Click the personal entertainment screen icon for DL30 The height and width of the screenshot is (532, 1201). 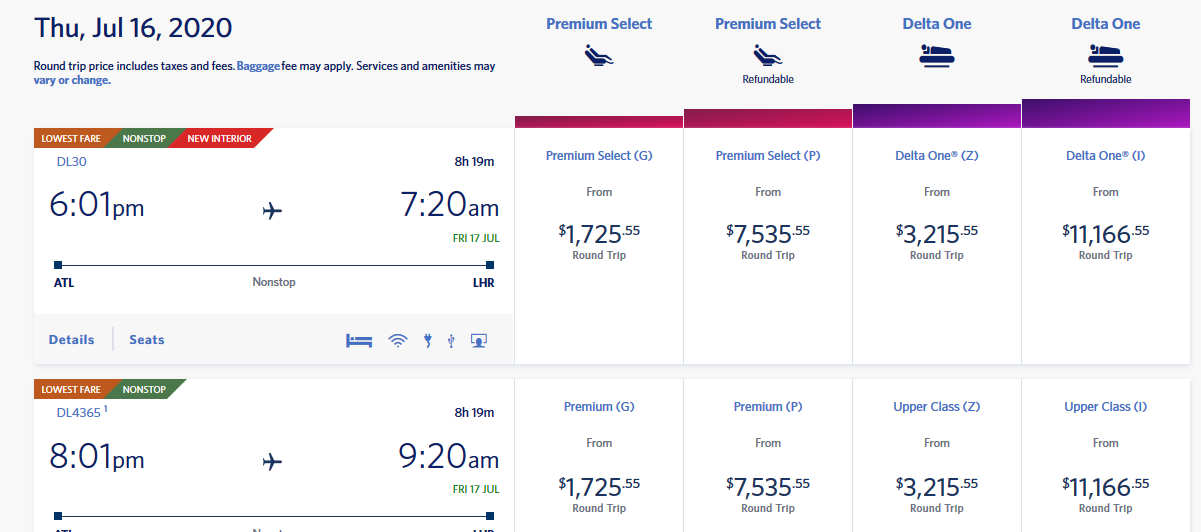(480, 341)
